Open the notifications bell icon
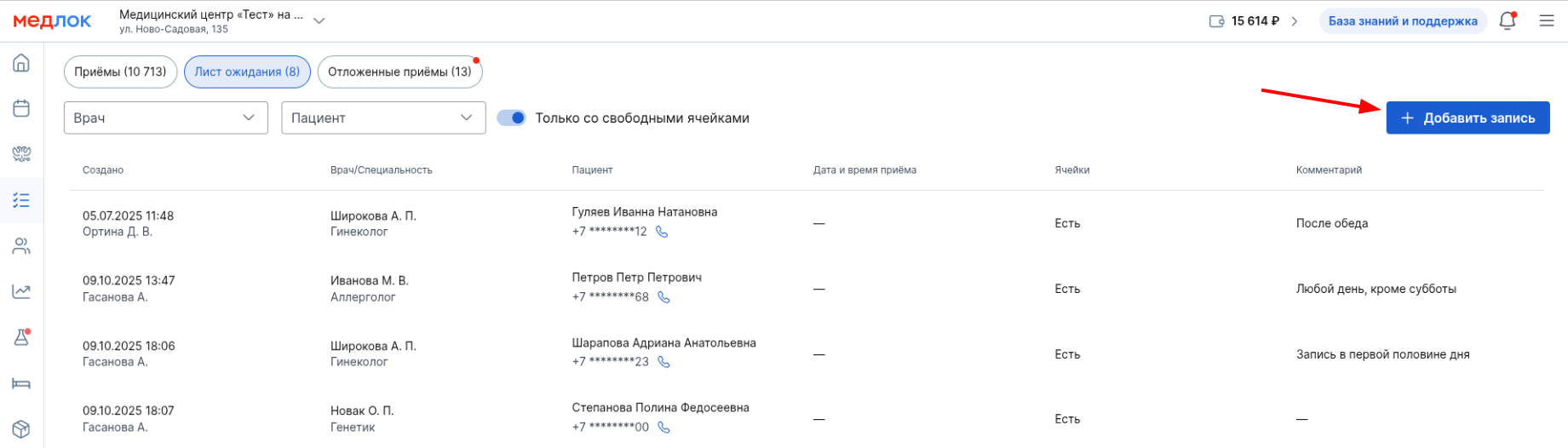 click(1507, 21)
